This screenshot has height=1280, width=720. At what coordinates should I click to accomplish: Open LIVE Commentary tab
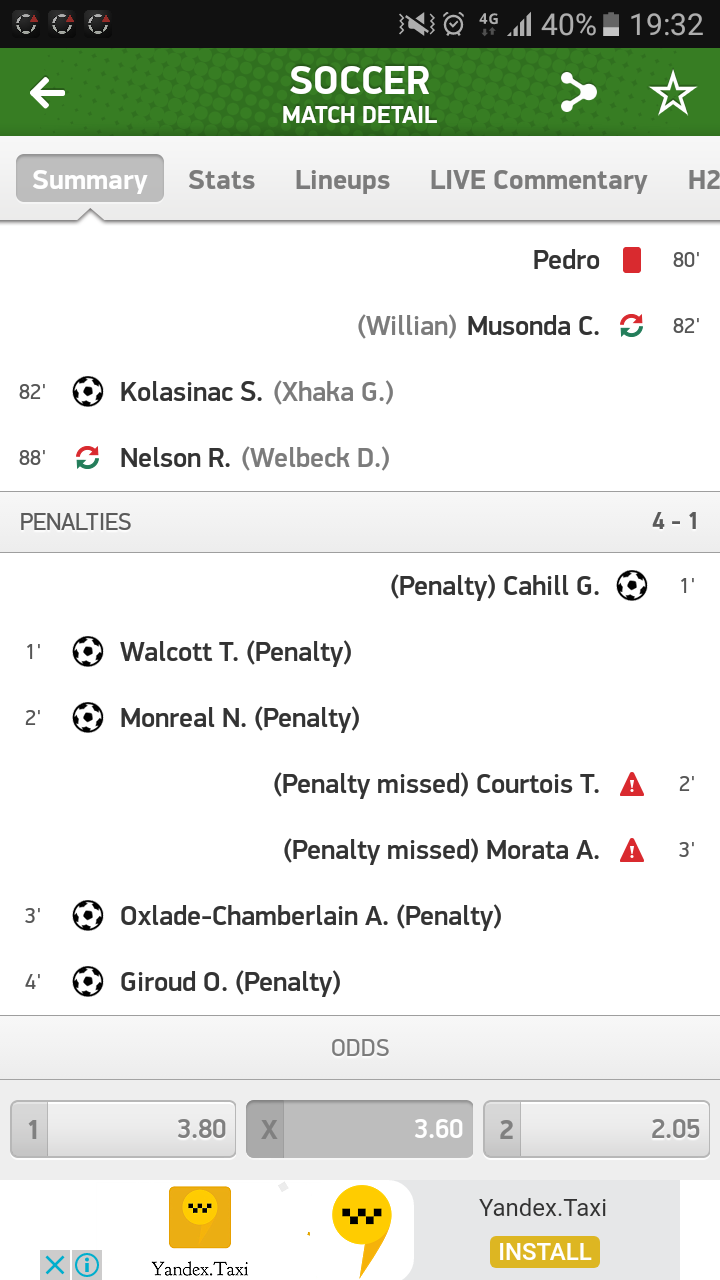click(x=538, y=180)
